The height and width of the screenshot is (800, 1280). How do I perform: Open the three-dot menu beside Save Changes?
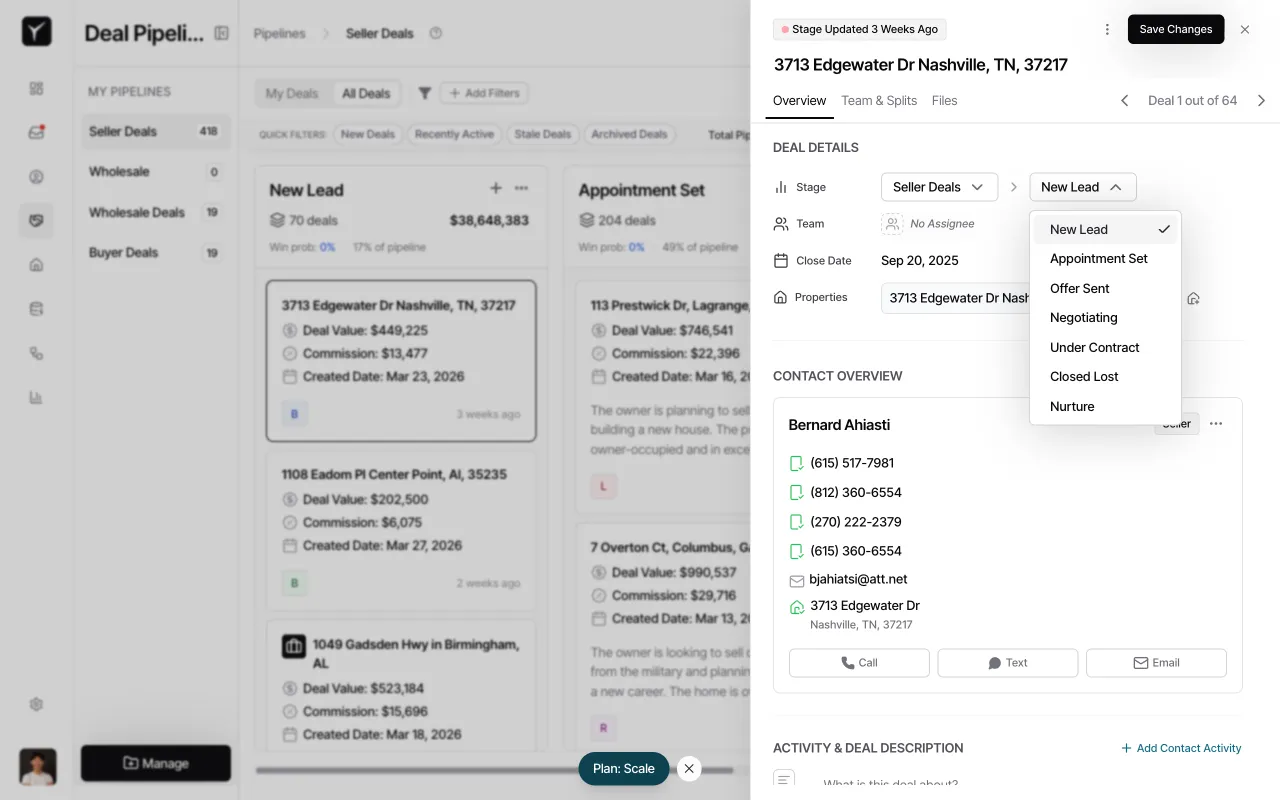click(x=1107, y=29)
